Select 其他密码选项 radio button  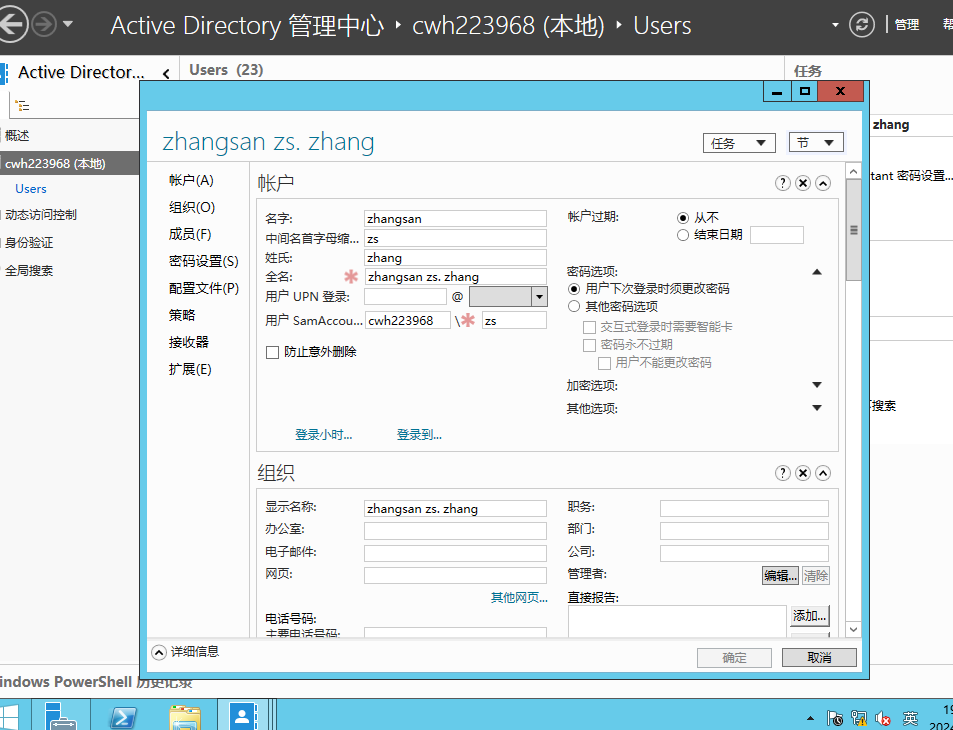[574, 306]
